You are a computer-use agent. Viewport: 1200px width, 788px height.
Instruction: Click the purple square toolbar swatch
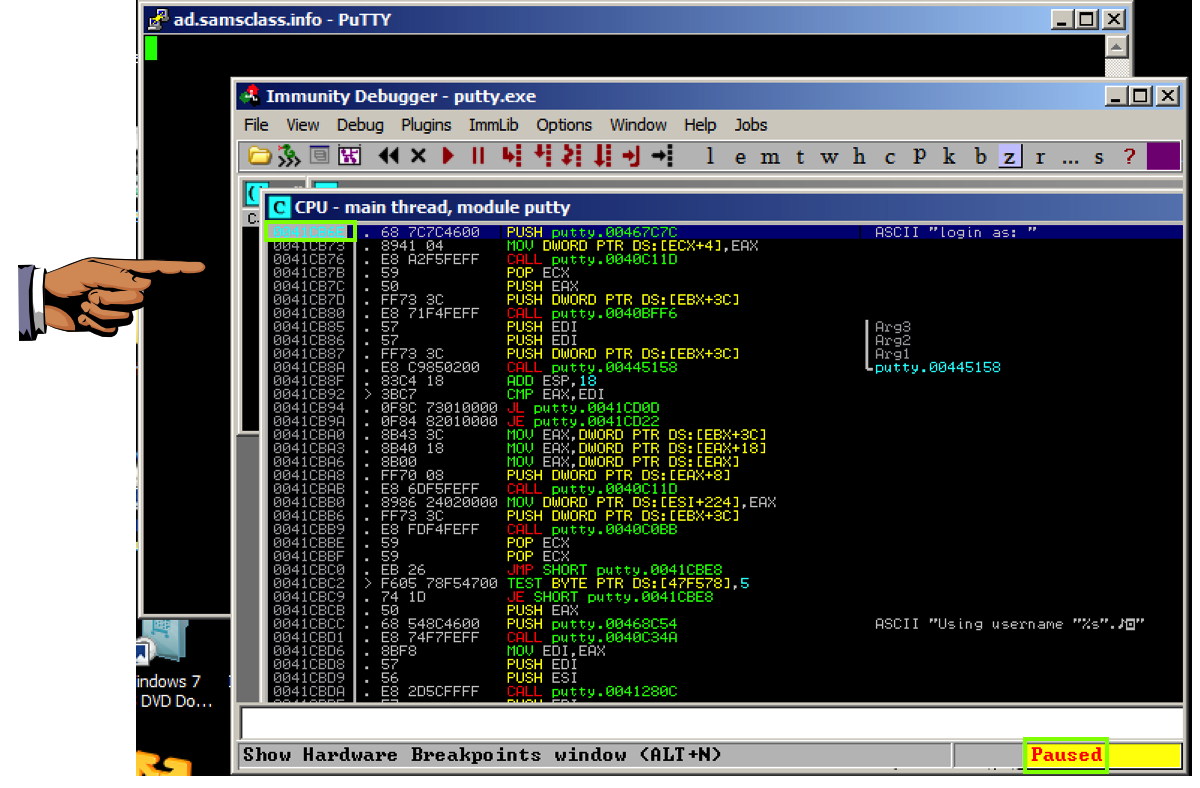coord(1162,157)
